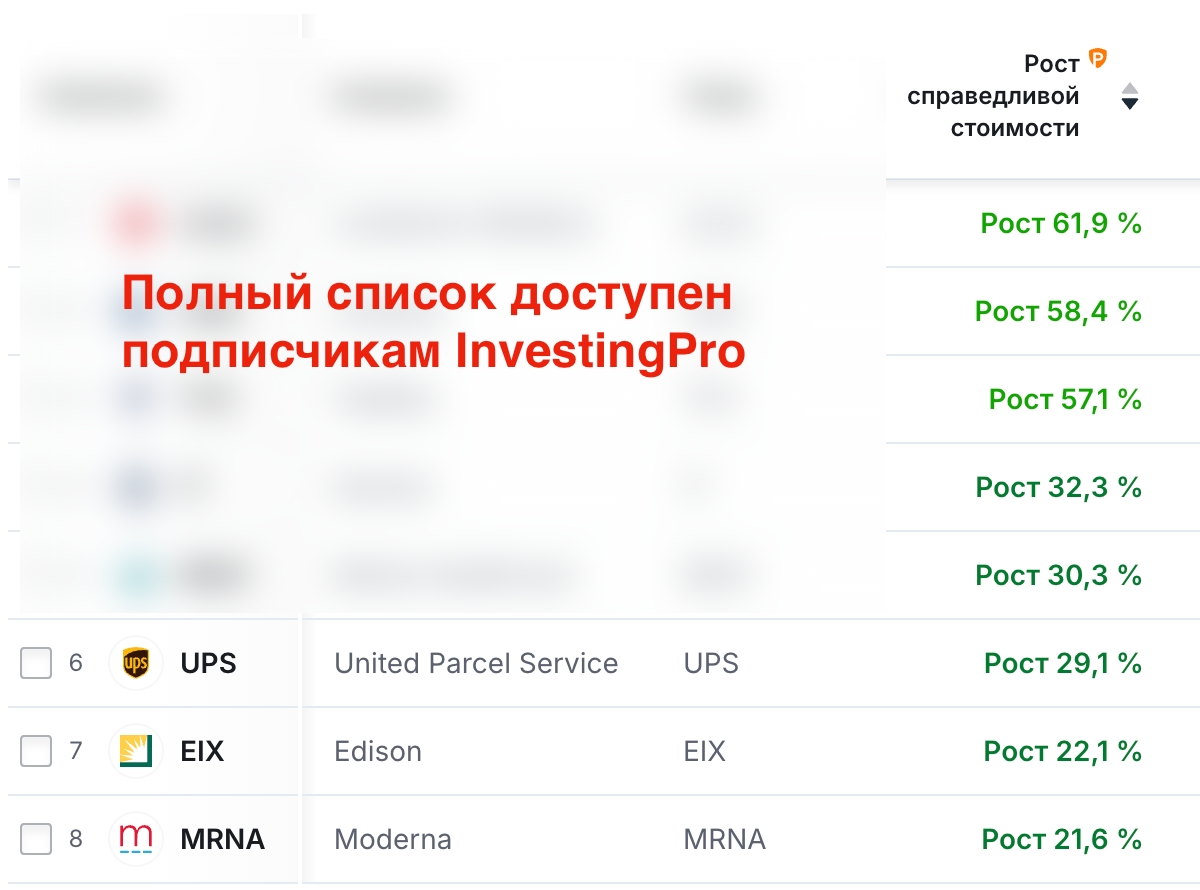Screen dimensions: 1200x890
Task: Click the 'Рост 21,6 %' value for Moderna
Action: point(1061,839)
